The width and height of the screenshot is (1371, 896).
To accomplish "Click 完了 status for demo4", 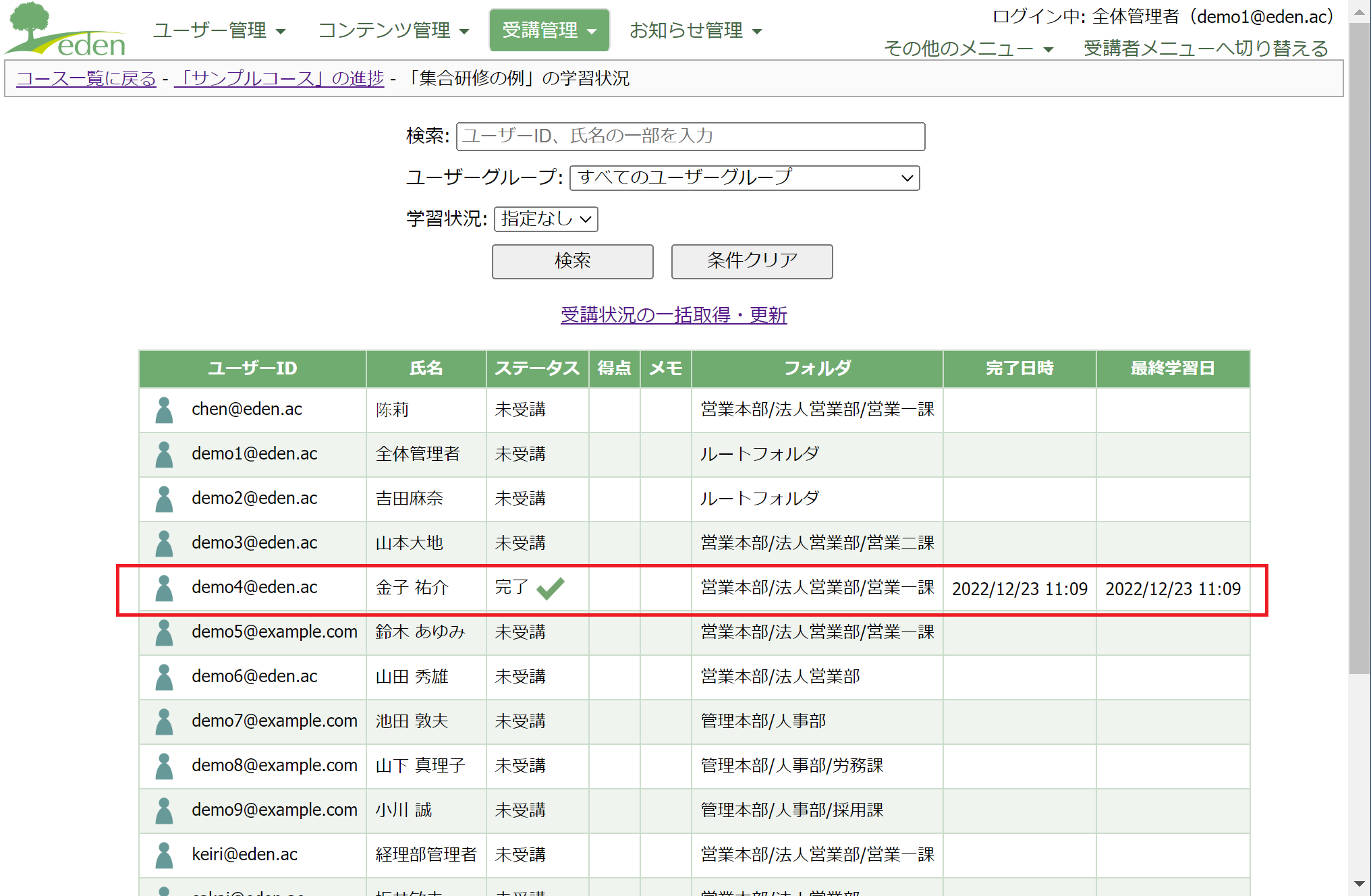I will pyautogui.click(x=512, y=588).
